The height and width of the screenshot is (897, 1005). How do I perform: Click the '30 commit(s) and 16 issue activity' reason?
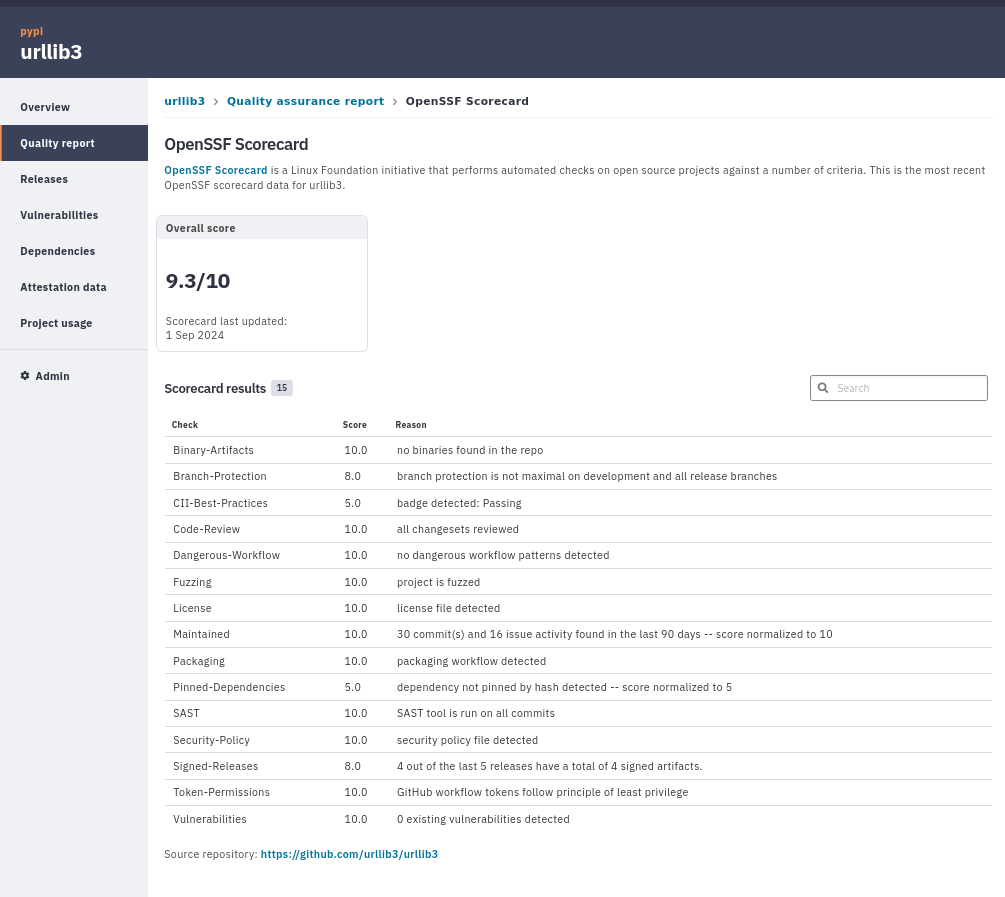point(615,634)
